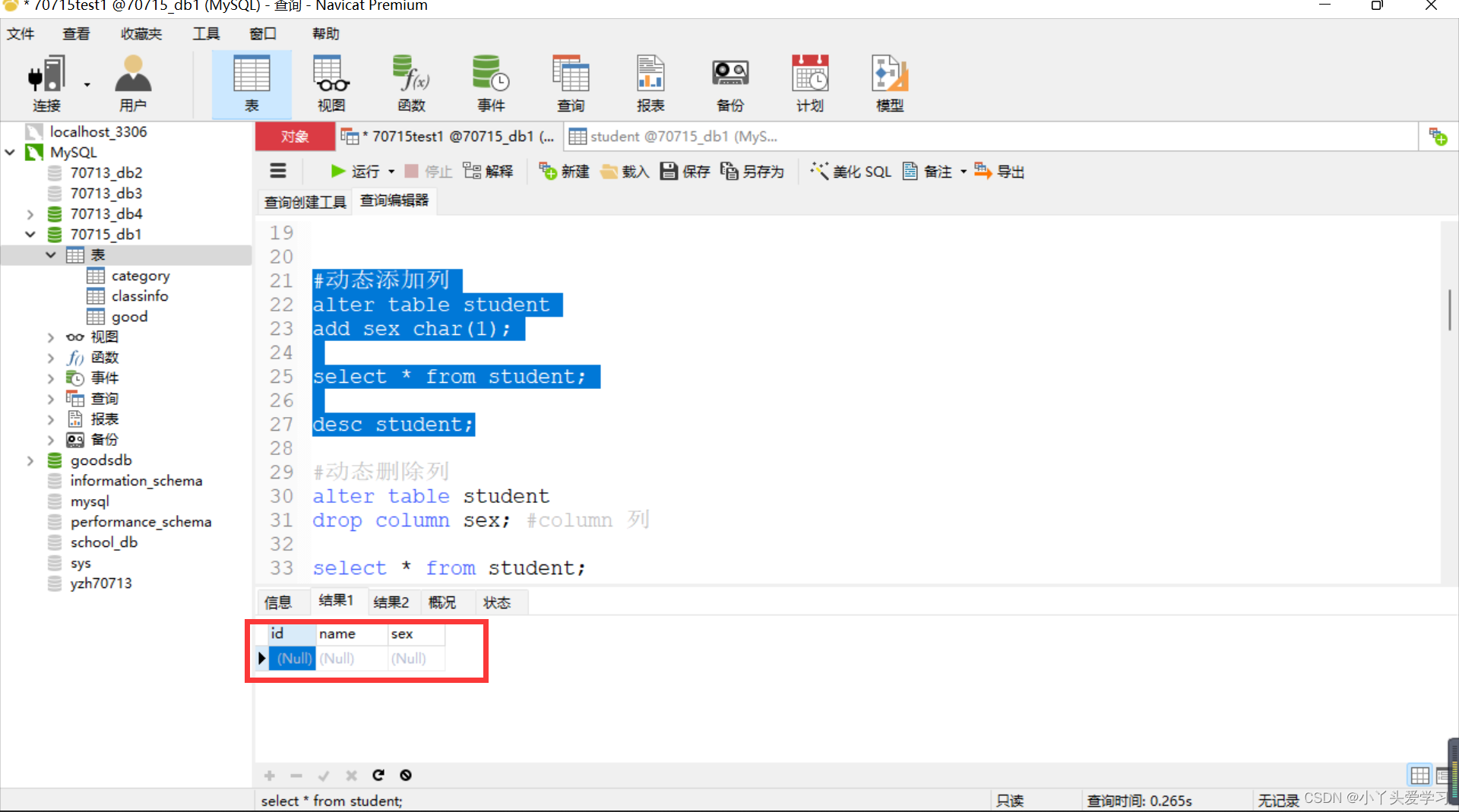
Task: Click the sex column header
Action: pos(416,633)
